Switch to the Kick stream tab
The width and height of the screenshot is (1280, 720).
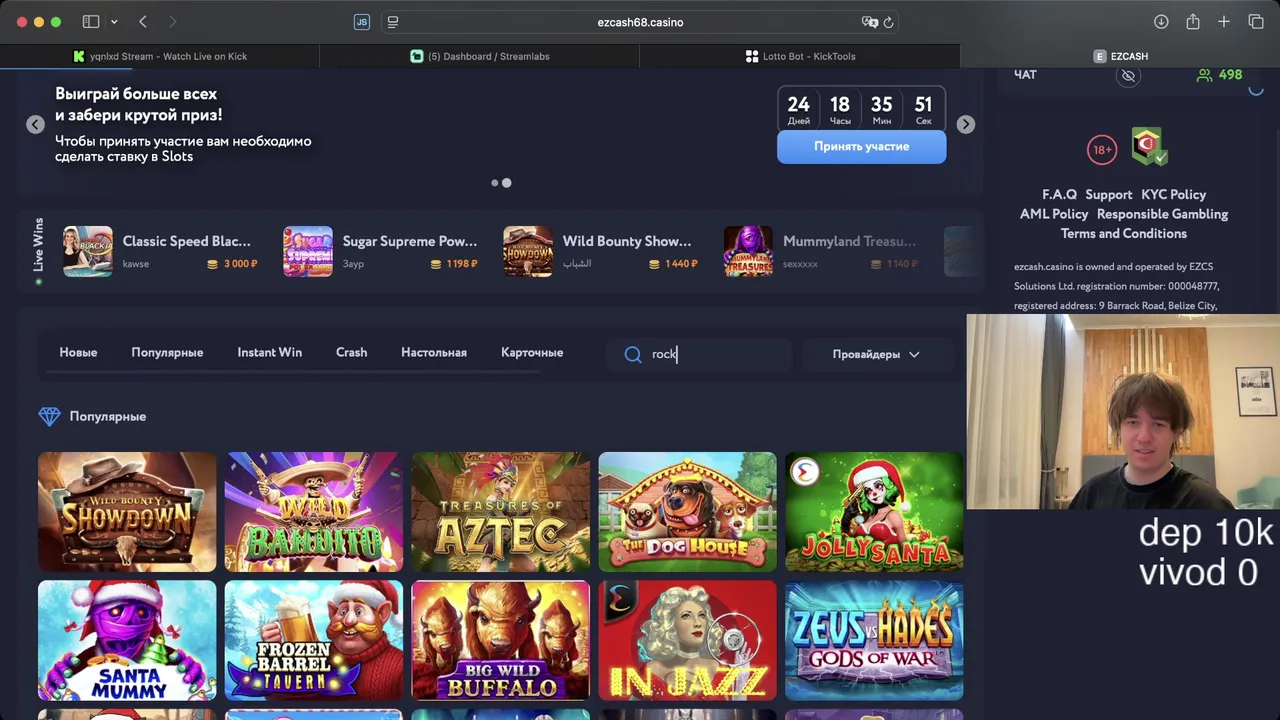coord(160,56)
